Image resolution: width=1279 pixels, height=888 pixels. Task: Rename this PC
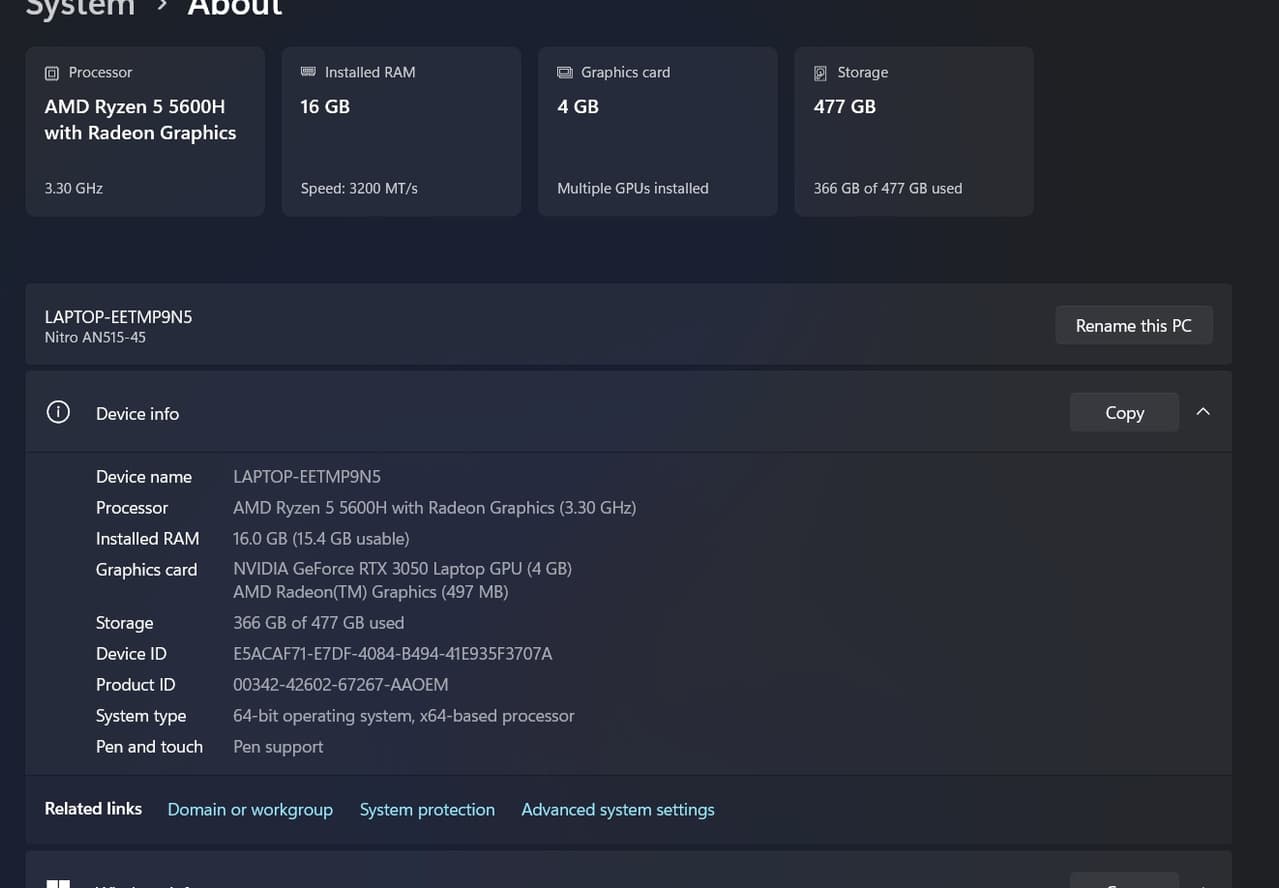(1134, 325)
